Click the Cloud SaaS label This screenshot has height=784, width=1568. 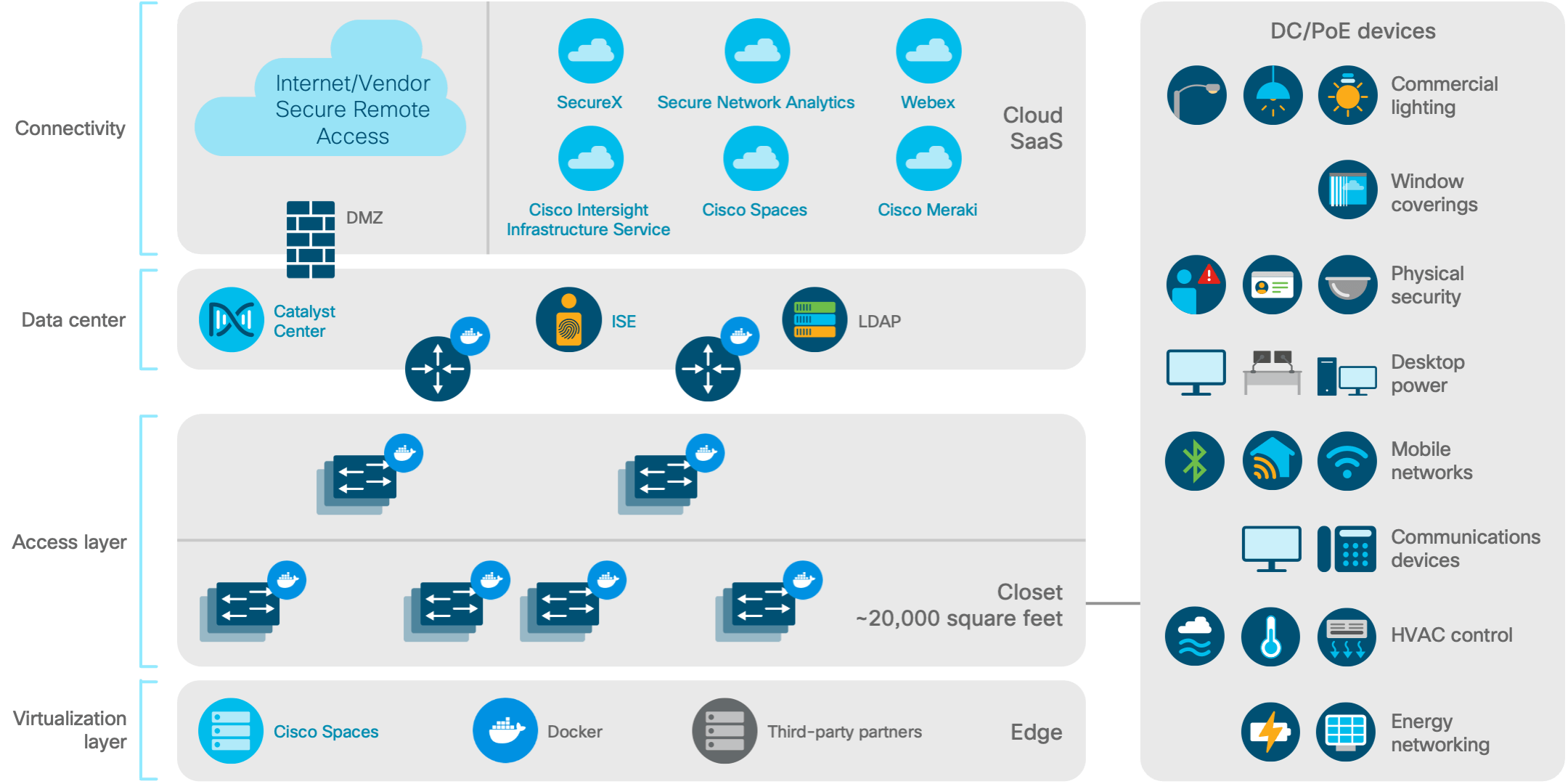click(1034, 128)
